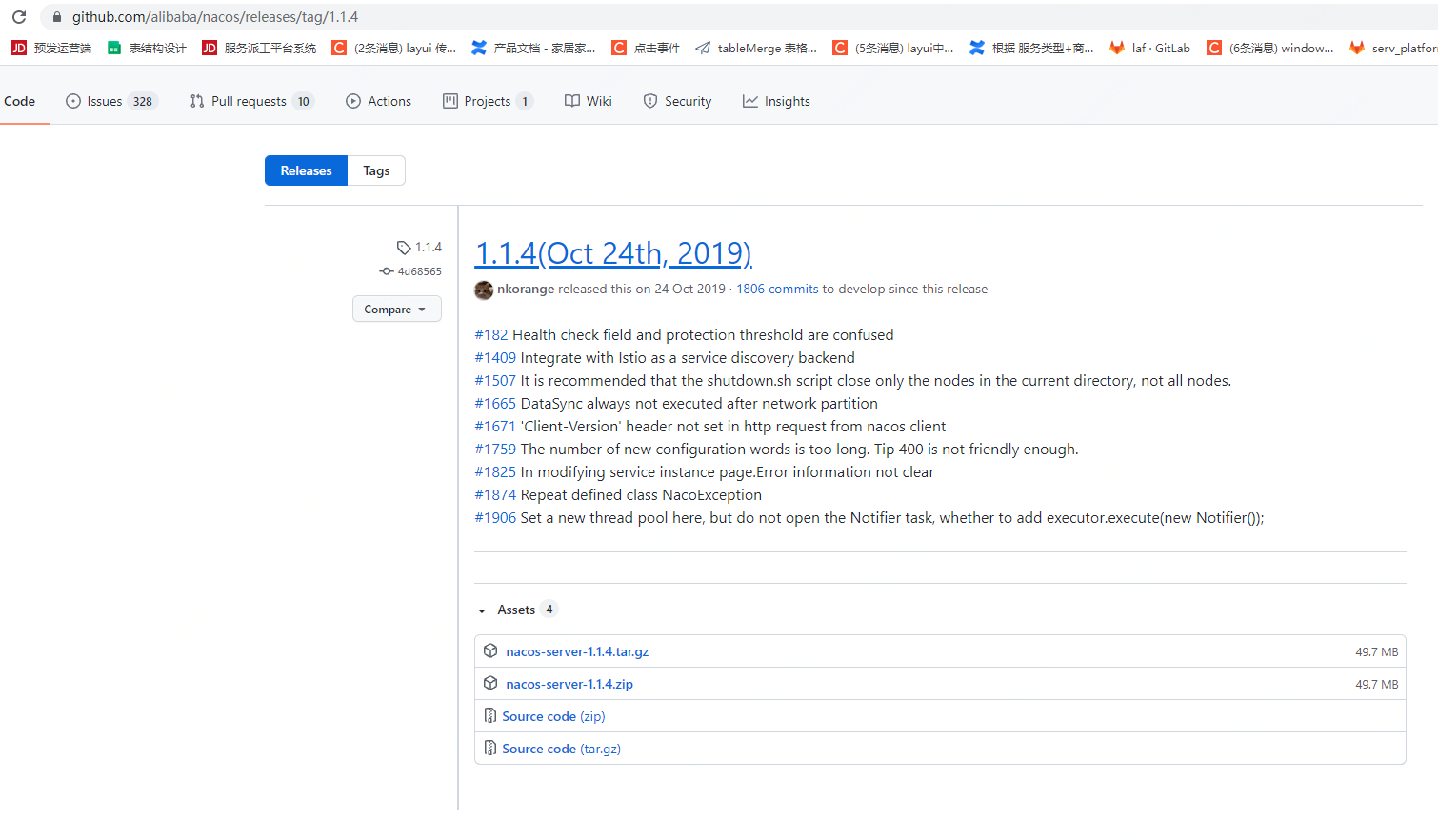
Task: Open the (2条消息) layui bookmark
Action: 394,48
